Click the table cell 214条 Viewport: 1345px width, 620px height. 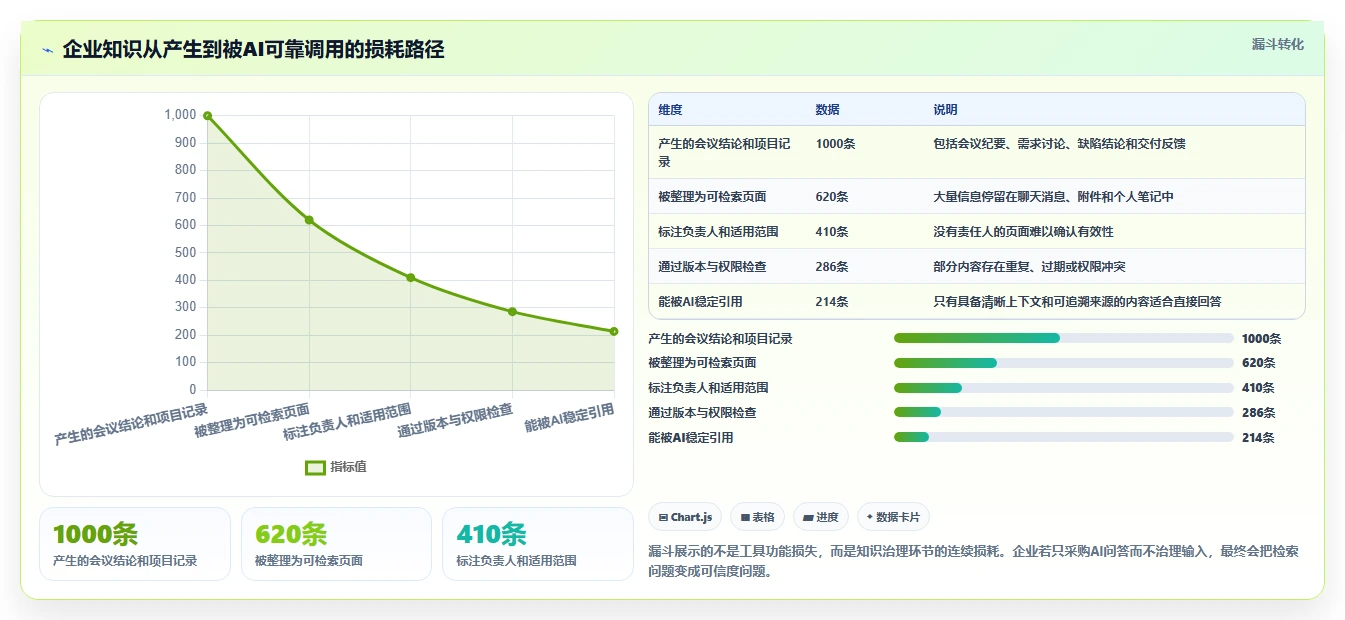point(832,302)
